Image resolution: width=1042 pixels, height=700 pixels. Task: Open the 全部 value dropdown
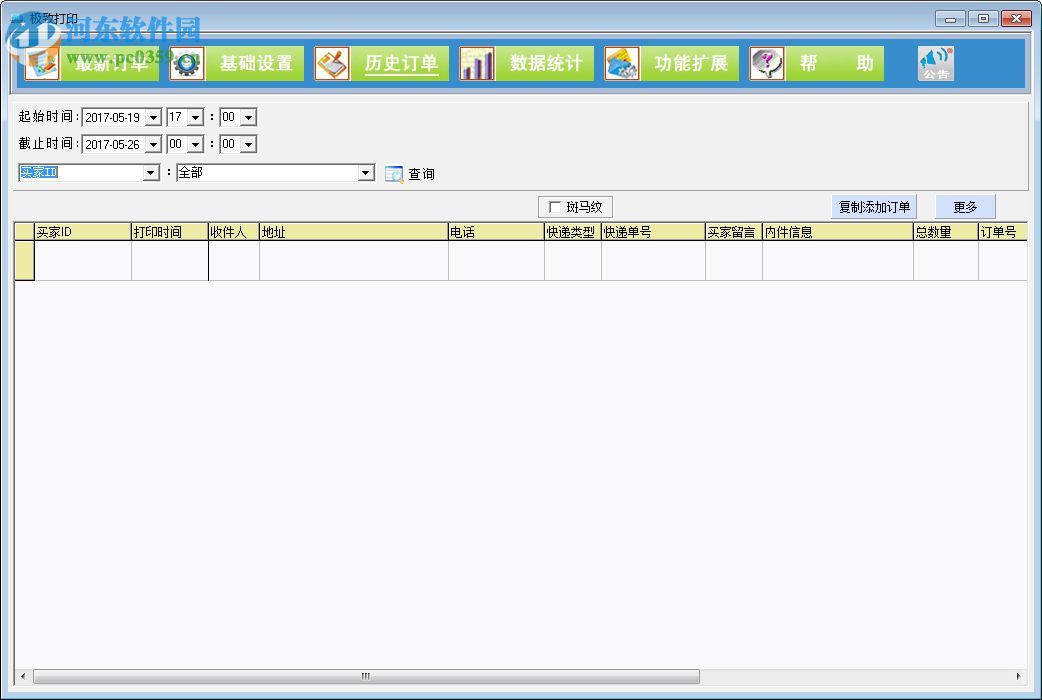(365, 173)
